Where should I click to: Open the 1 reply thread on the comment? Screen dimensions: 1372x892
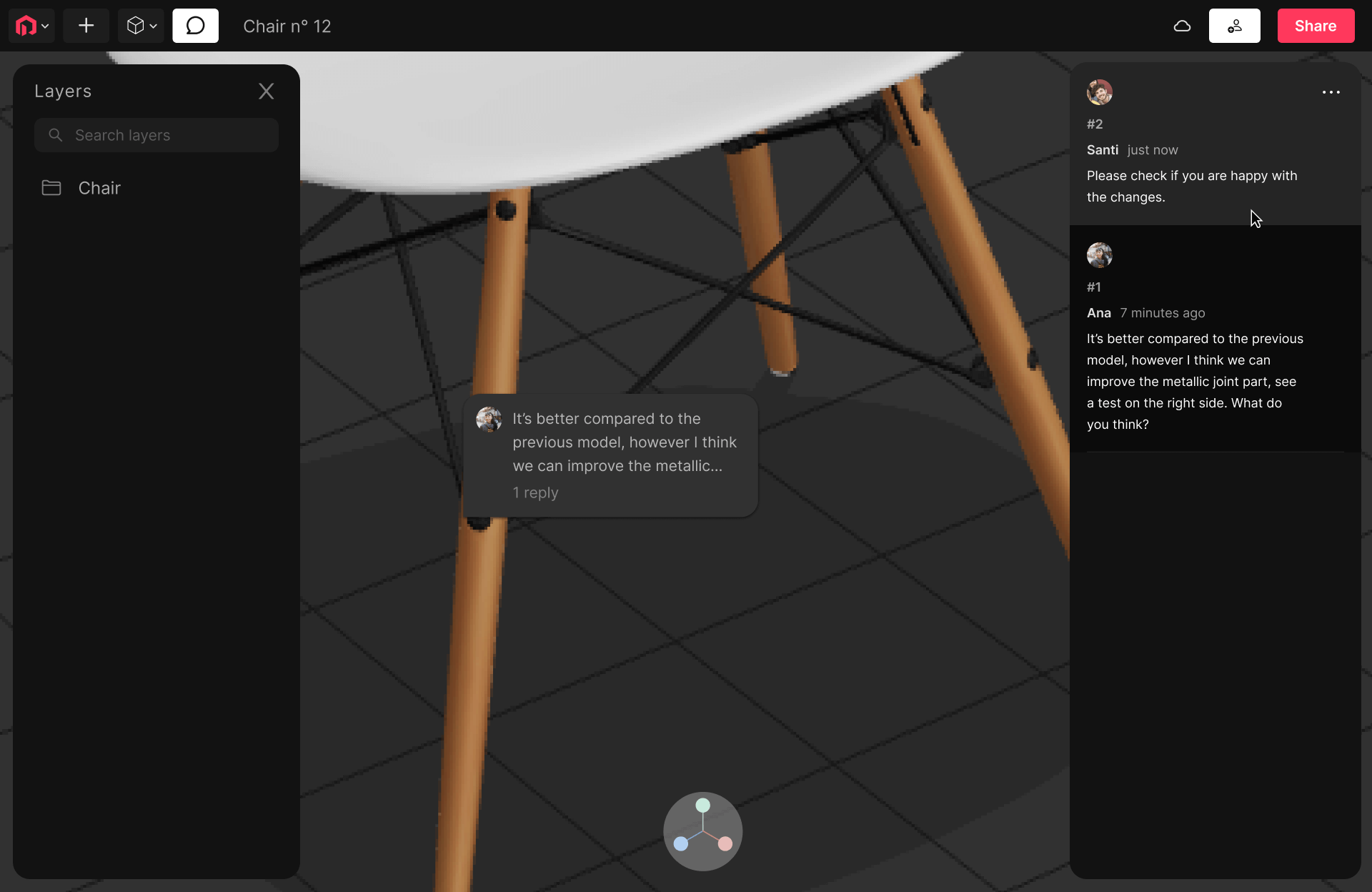pos(535,492)
